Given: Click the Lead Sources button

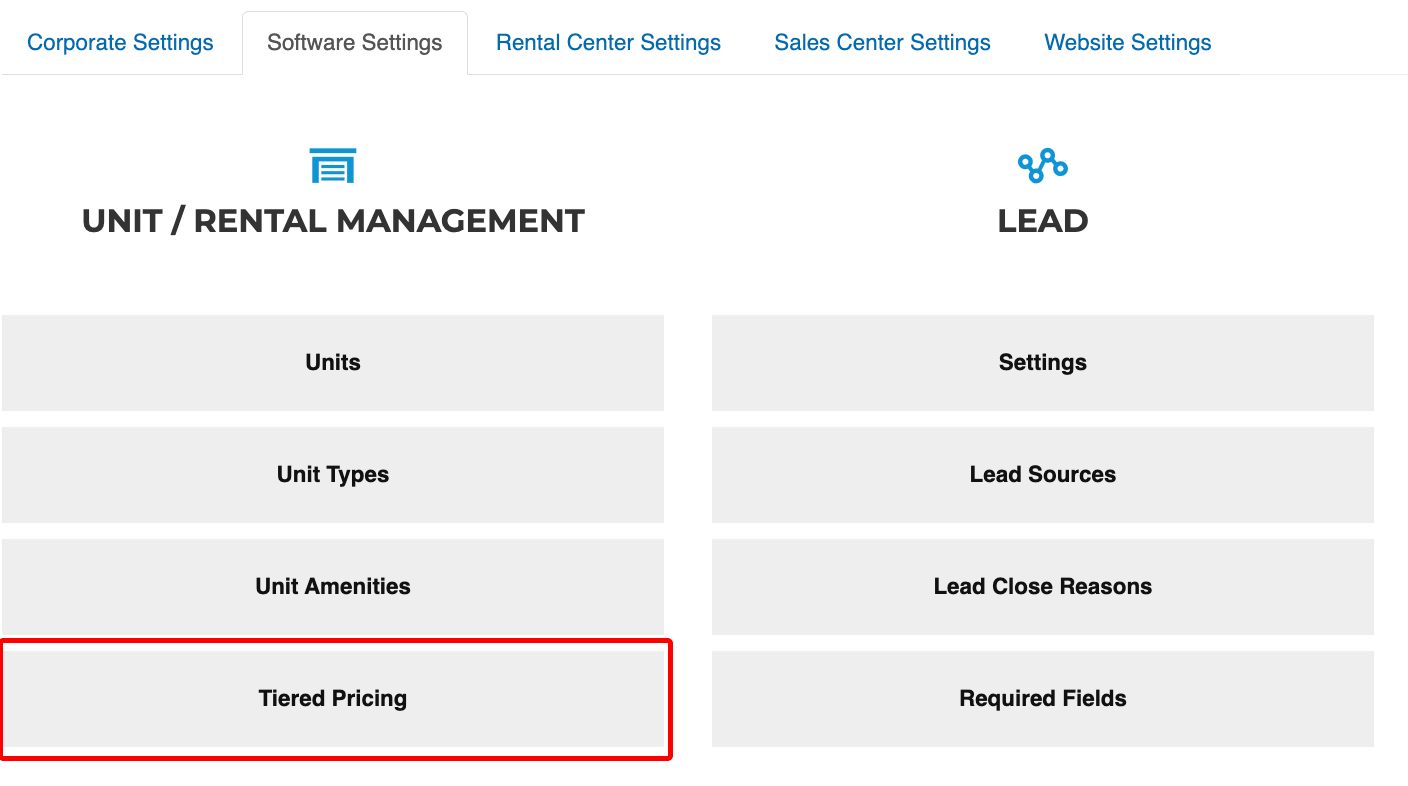Looking at the screenshot, I should [x=1042, y=475].
